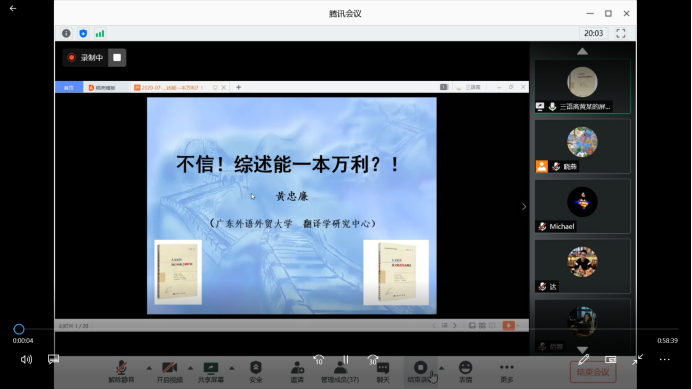Viewport: 692px width, 389px height.
Task: Click the meeting info icon
Action: (x=66, y=33)
